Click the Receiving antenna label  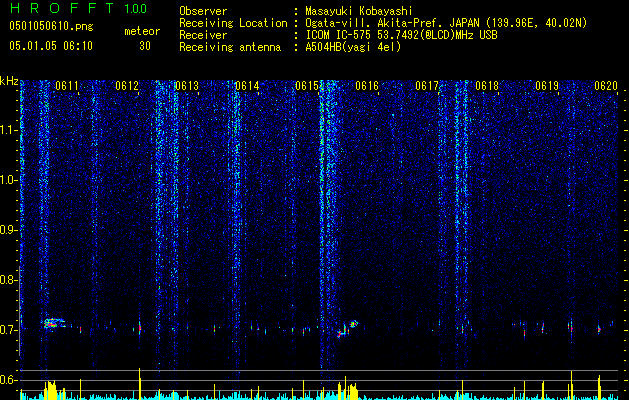pyautogui.click(x=230, y=47)
